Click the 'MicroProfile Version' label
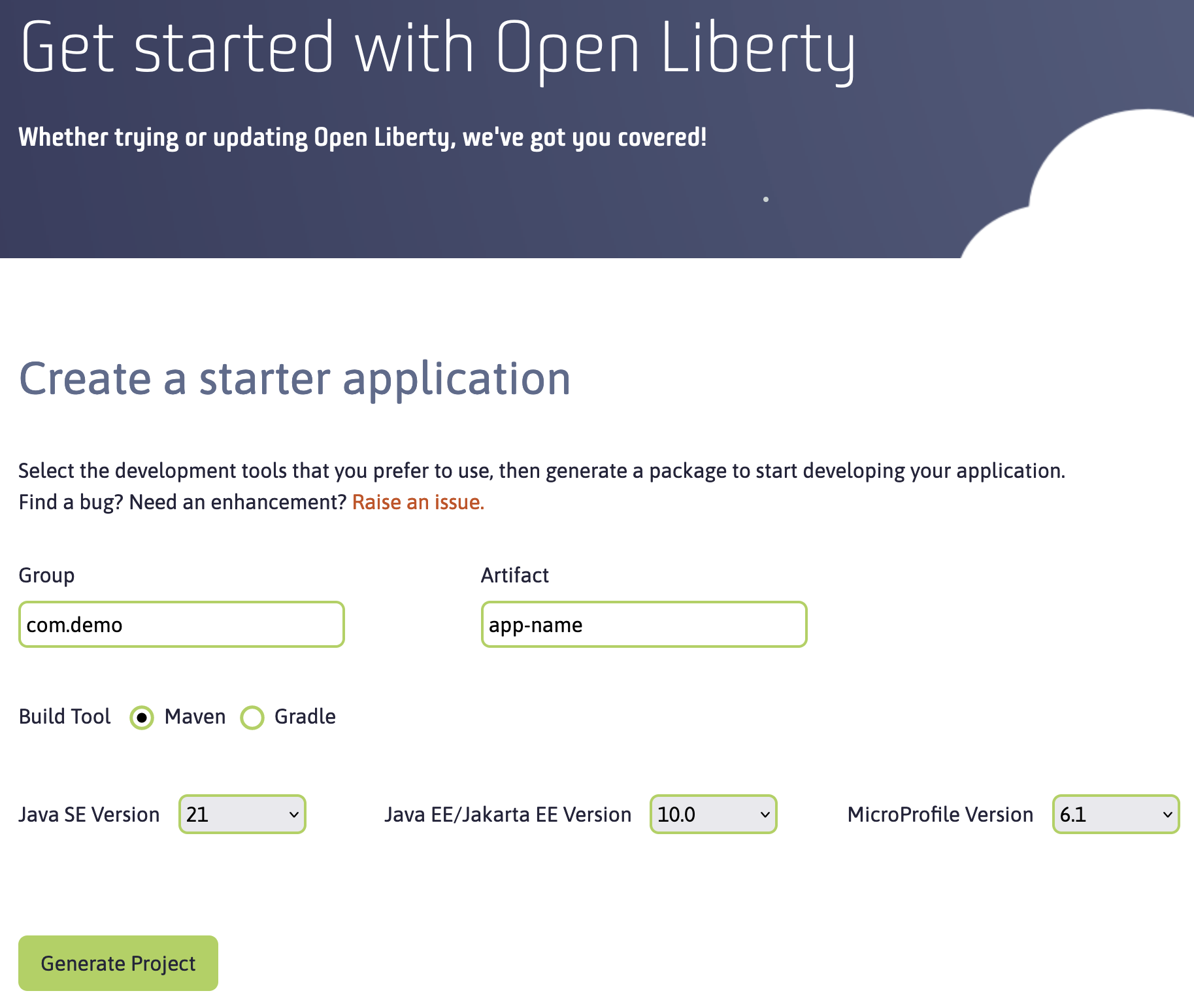Screen dimensions: 1194x1008 (940, 815)
